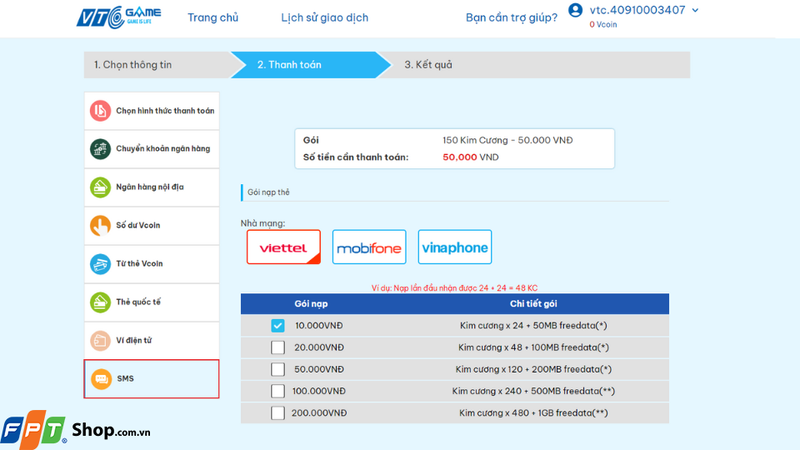This screenshot has width=800, height=450.
Task: Check the 200.000VNĐ package checkbox
Action: 278,413
